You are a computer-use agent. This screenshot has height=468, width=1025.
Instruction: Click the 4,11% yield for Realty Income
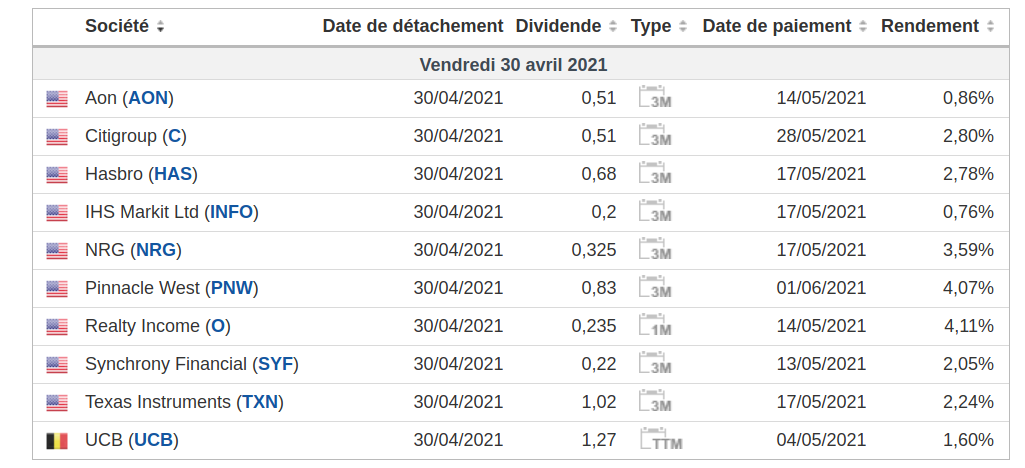pos(968,326)
